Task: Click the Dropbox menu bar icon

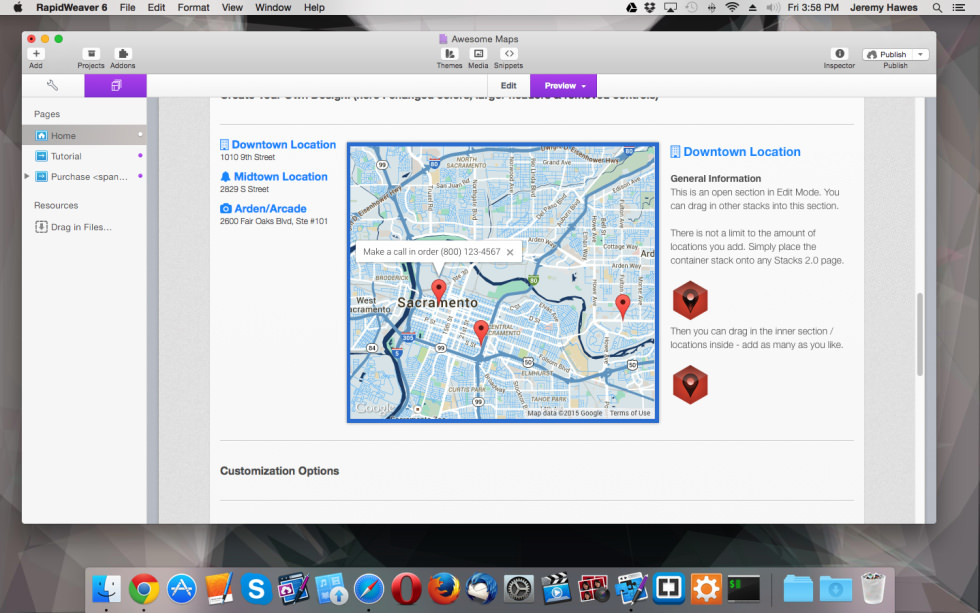Action: pos(650,7)
